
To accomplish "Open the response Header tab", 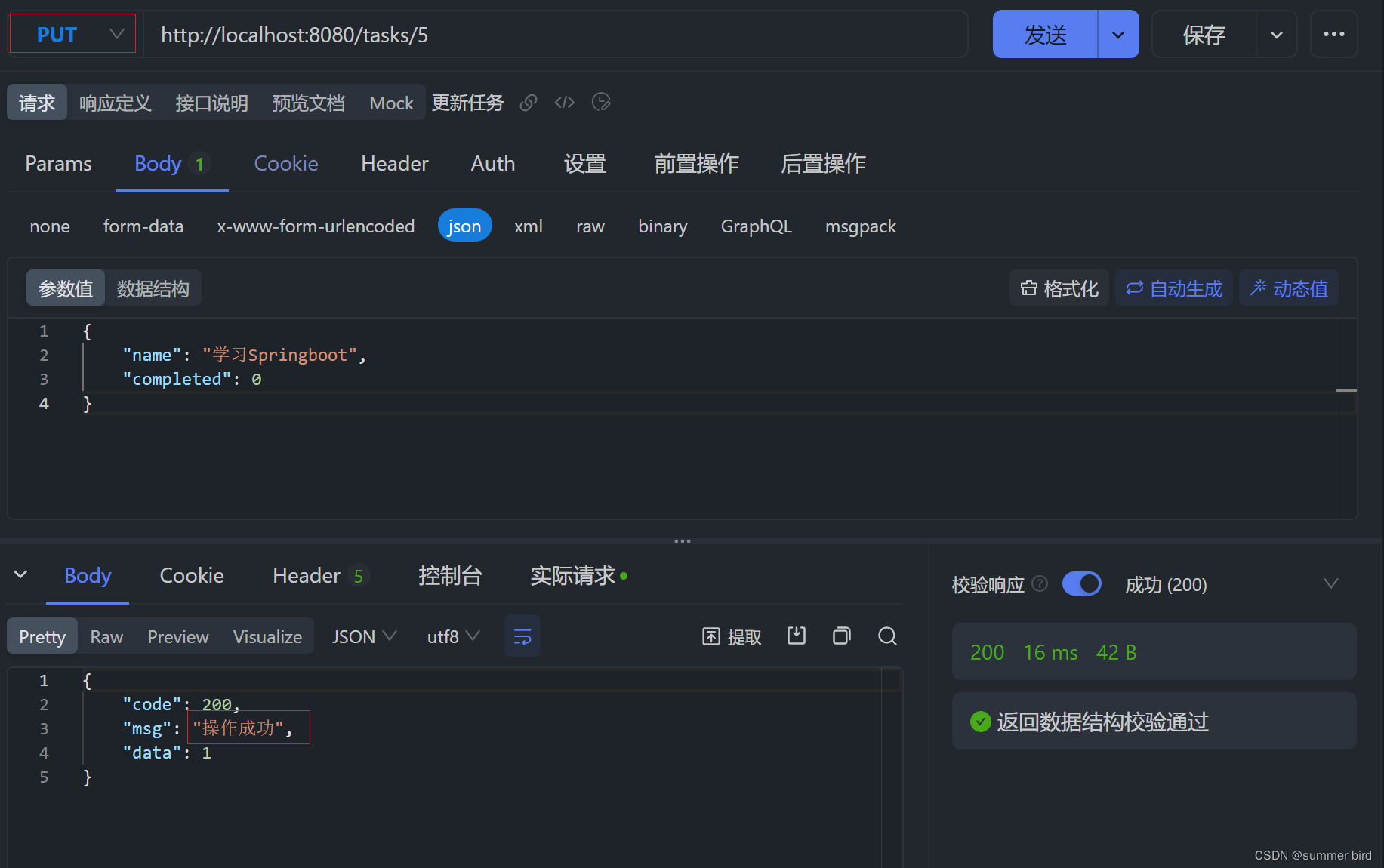I will pyautogui.click(x=320, y=576).
